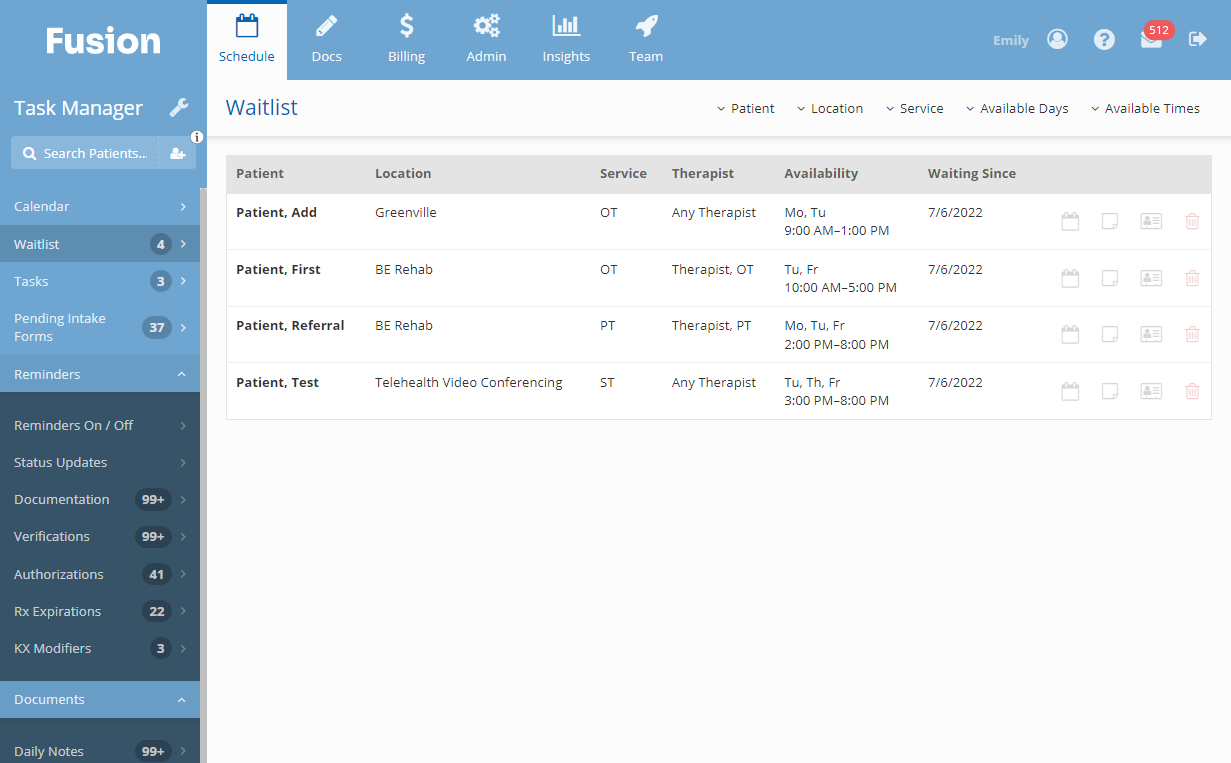
Task: Open note icon for Patient, Referral
Action: tap(1110, 334)
